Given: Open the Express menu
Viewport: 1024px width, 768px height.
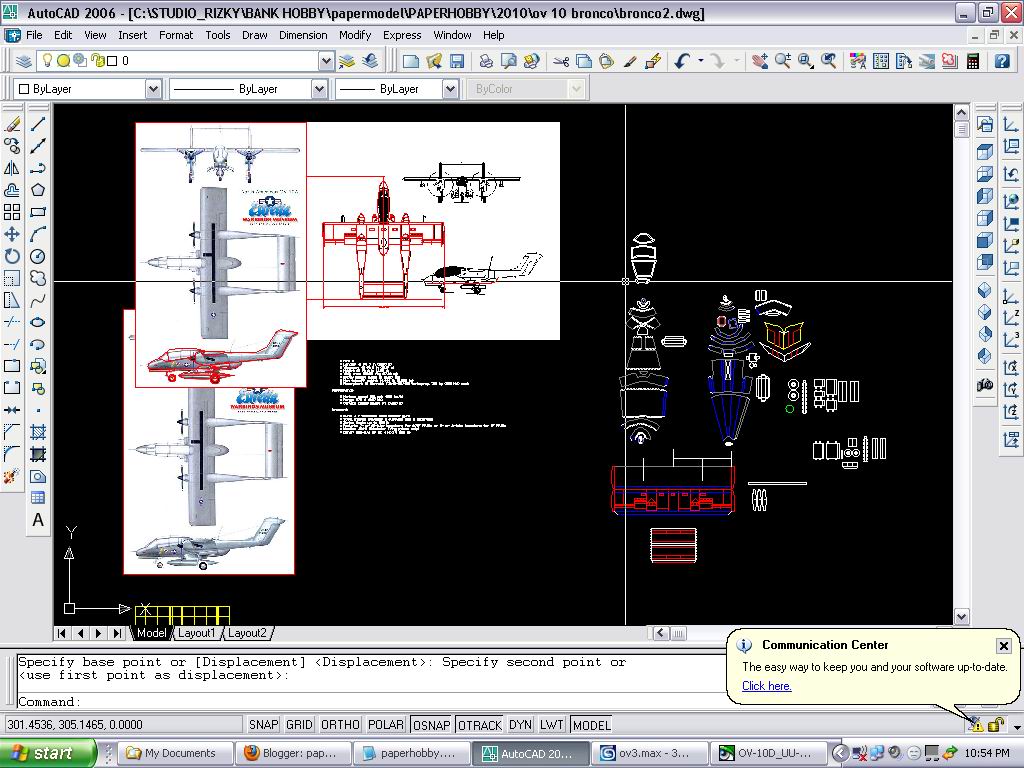Looking at the screenshot, I should pyautogui.click(x=402, y=35).
